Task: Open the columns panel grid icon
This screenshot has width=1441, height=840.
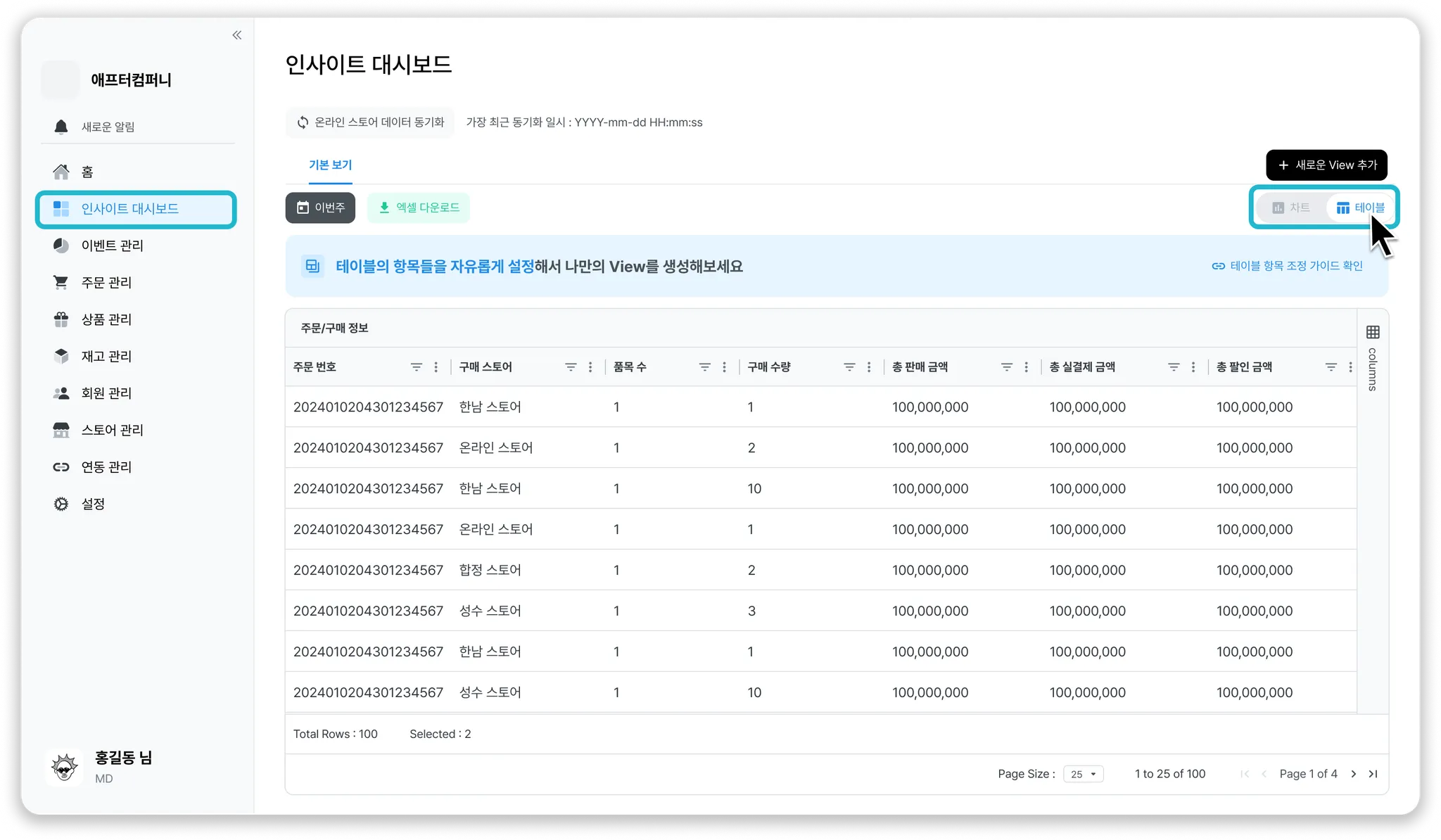Action: (x=1373, y=332)
